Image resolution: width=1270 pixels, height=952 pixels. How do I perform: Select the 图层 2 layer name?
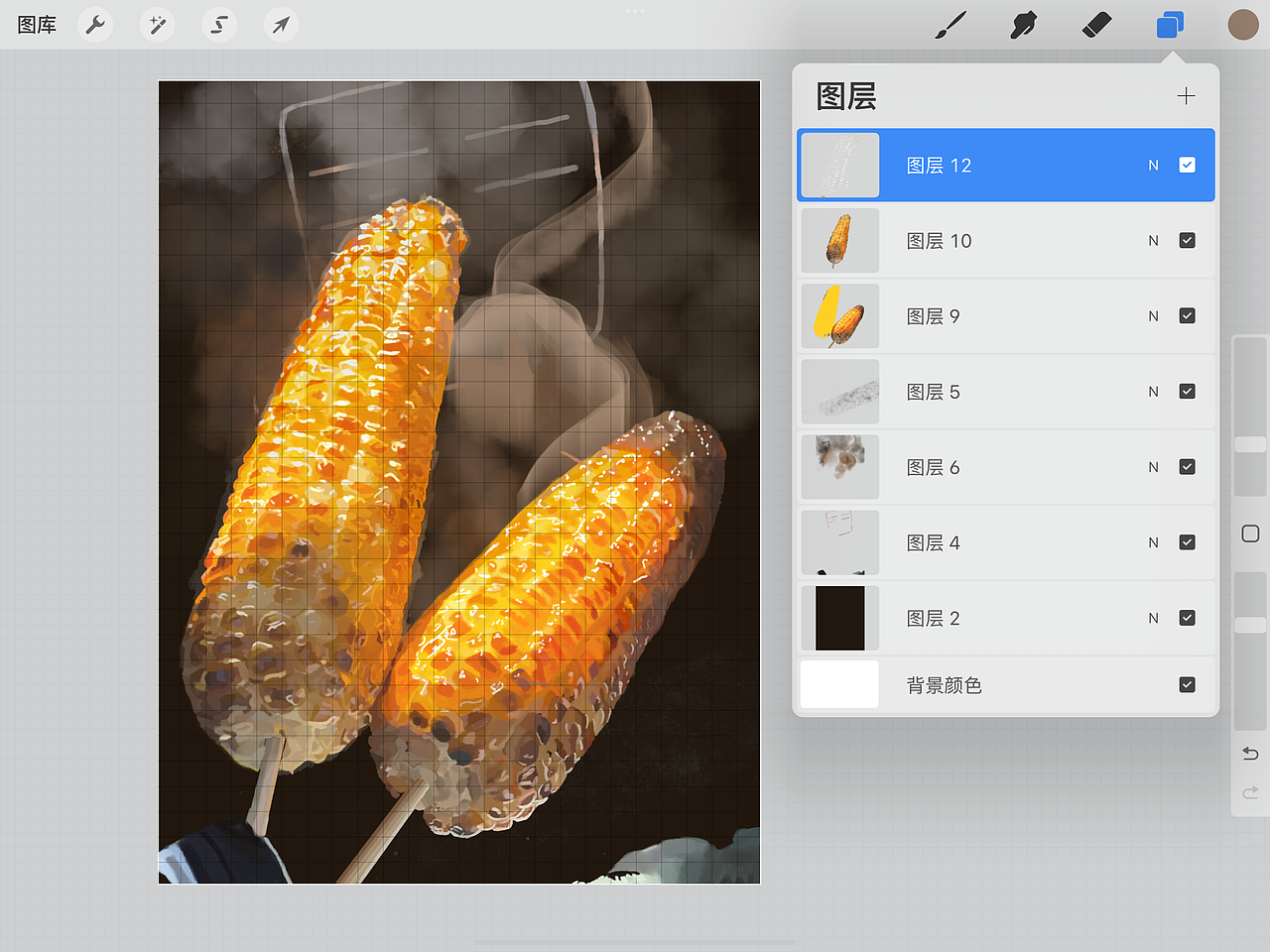(x=933, y=618)
